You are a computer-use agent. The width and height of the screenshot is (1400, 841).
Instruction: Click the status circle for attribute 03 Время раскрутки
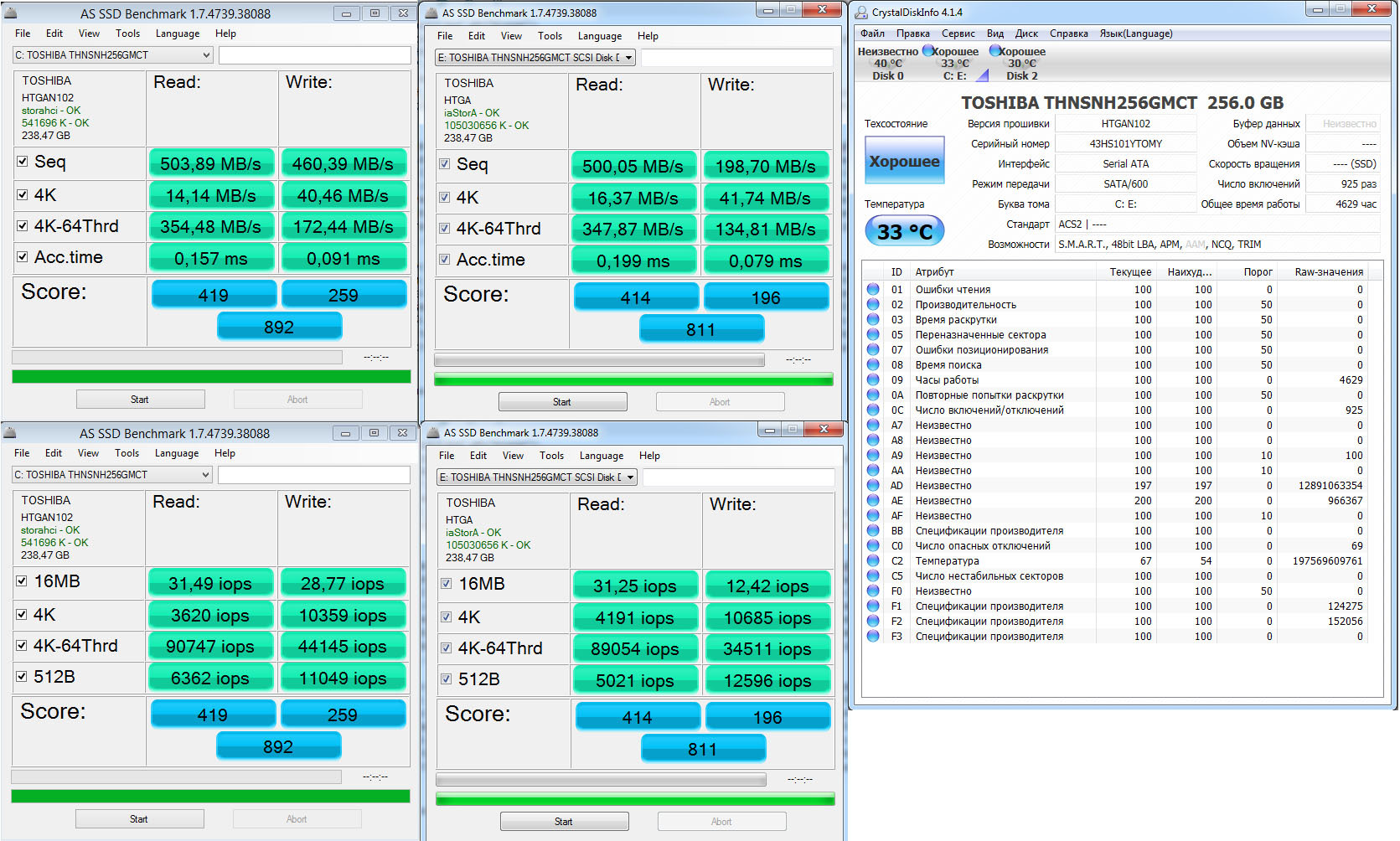tap(873, 319)
